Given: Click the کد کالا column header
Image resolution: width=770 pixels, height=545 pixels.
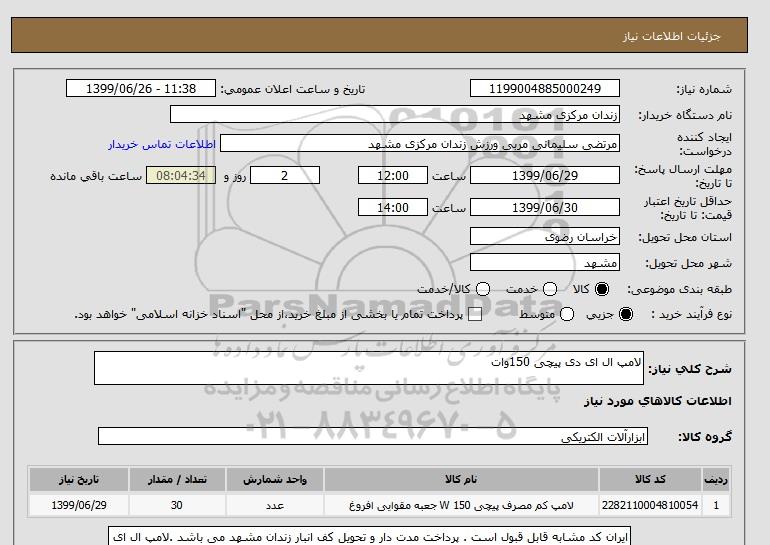Looking at the screenshot, I should pyautogui.click(x=650, y=479).
